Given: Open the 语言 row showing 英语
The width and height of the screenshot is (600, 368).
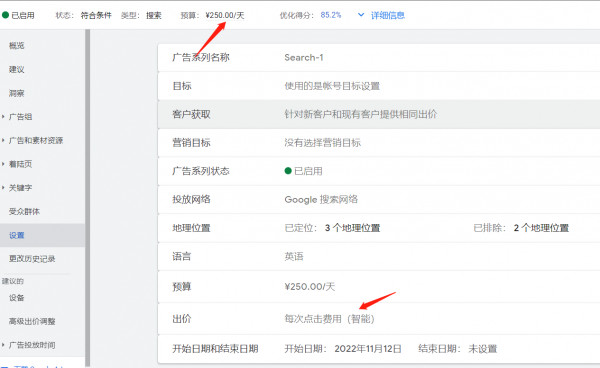Looking at the screenshot, I should (x=379, y=256).
